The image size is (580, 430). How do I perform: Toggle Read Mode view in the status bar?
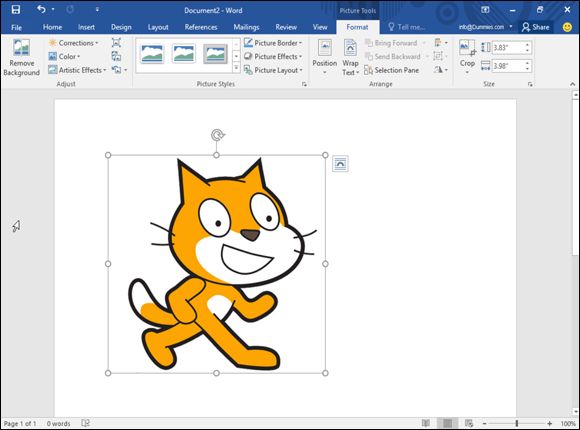[426, 423]
